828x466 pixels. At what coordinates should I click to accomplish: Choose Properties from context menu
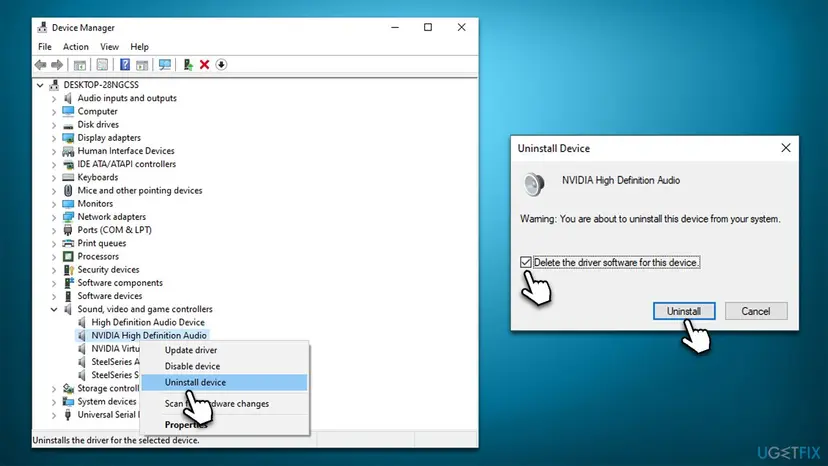224,425
